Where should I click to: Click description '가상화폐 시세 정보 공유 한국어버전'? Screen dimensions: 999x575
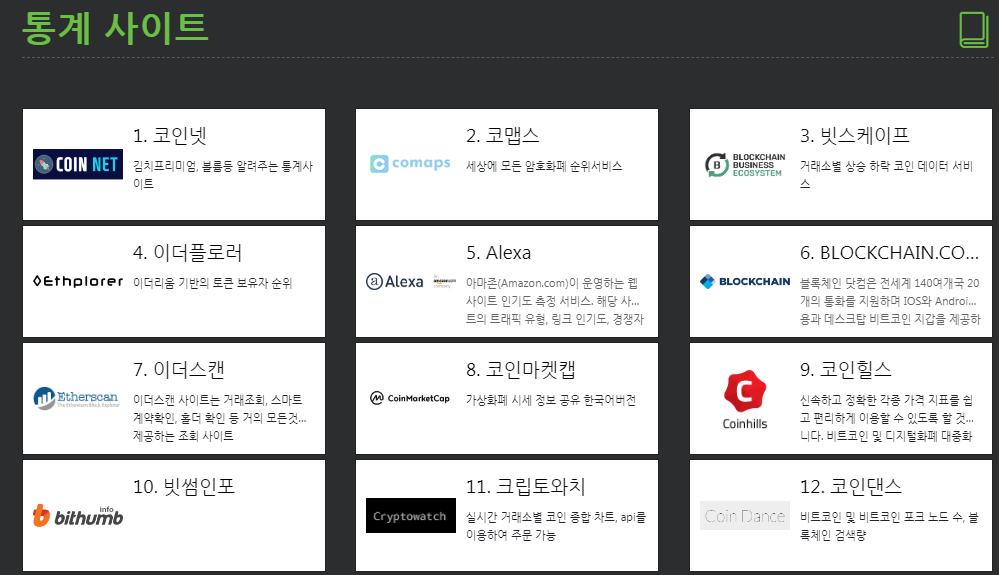click(x=550, y=401)
